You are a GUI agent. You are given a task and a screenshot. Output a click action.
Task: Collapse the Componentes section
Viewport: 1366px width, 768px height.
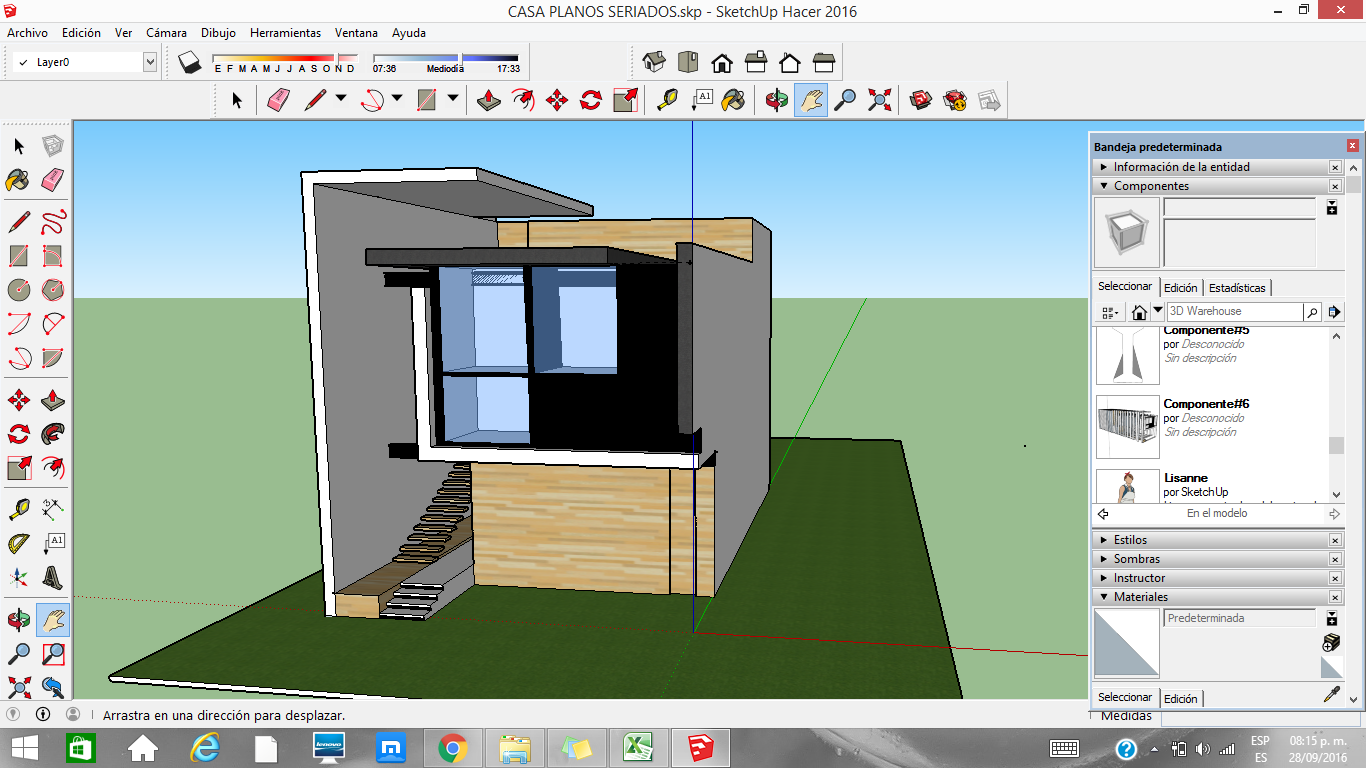pos(1104,186)
